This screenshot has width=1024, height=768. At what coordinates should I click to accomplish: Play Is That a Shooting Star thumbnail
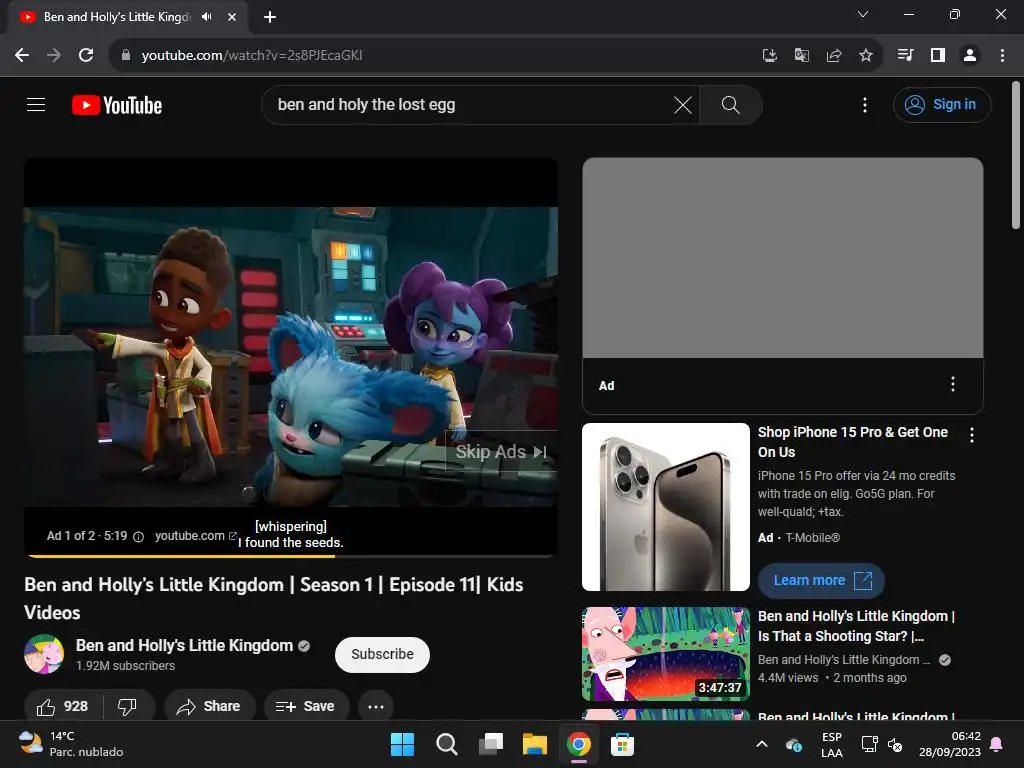(665, 654)
